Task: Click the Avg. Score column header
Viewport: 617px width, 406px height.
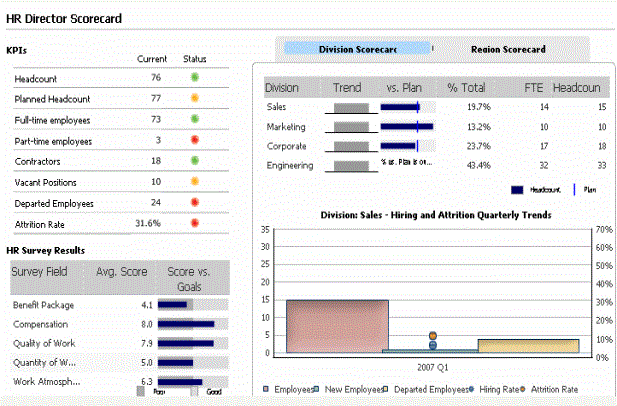Action: click(x=122, y=271)
